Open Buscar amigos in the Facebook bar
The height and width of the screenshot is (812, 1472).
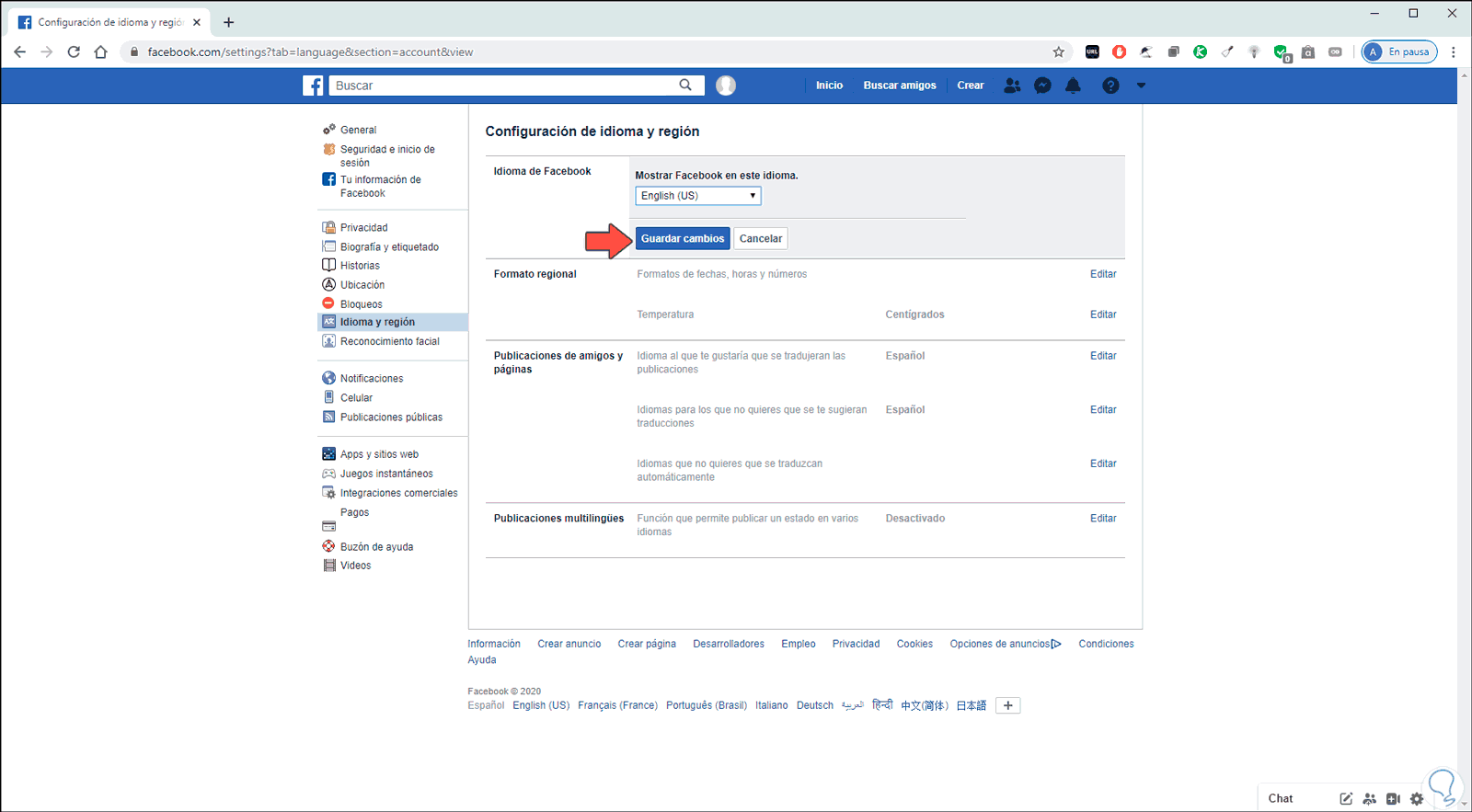900,86
